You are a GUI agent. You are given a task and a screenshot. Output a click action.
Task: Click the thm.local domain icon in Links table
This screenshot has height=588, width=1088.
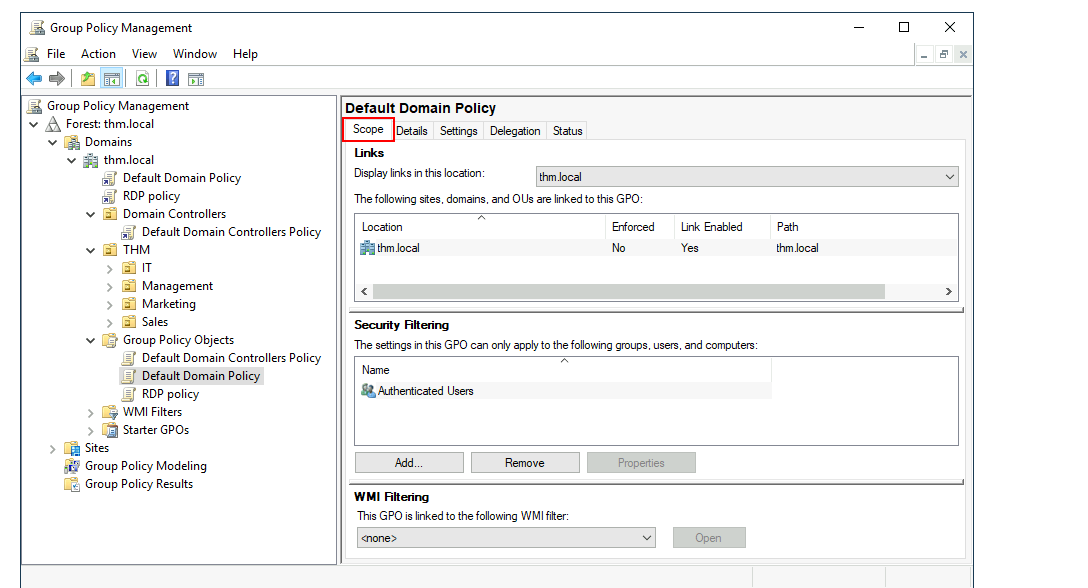coord(368,248)
